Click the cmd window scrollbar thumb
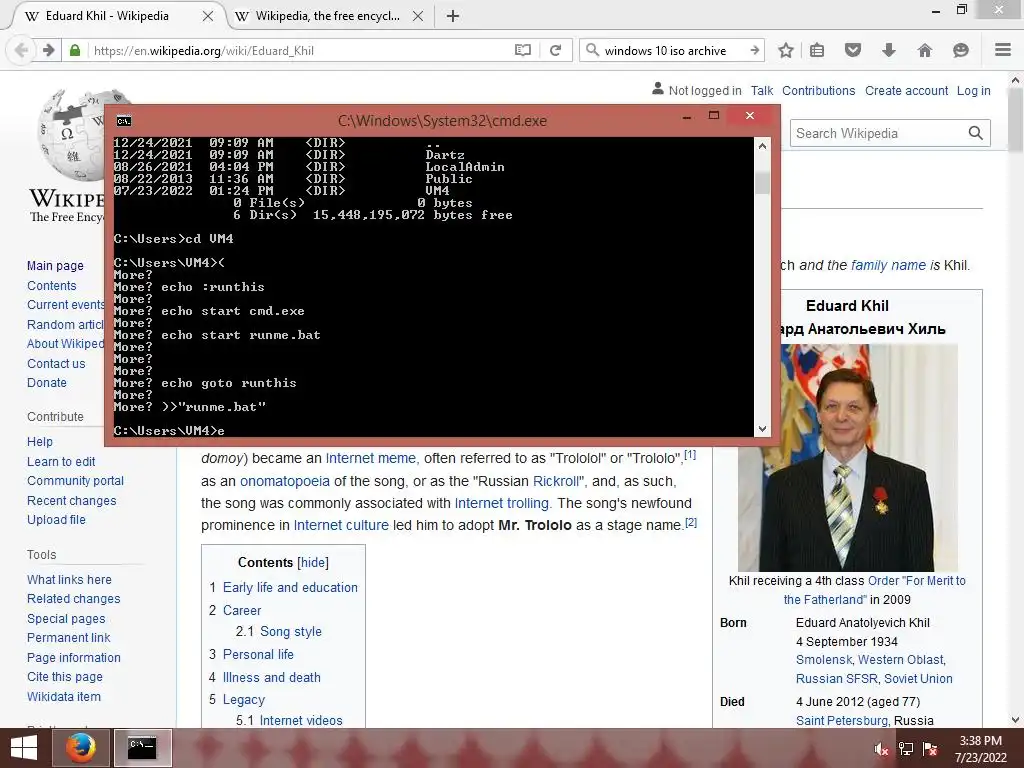The width and height of the screenshot is (1024, 768). click(762, 183)
